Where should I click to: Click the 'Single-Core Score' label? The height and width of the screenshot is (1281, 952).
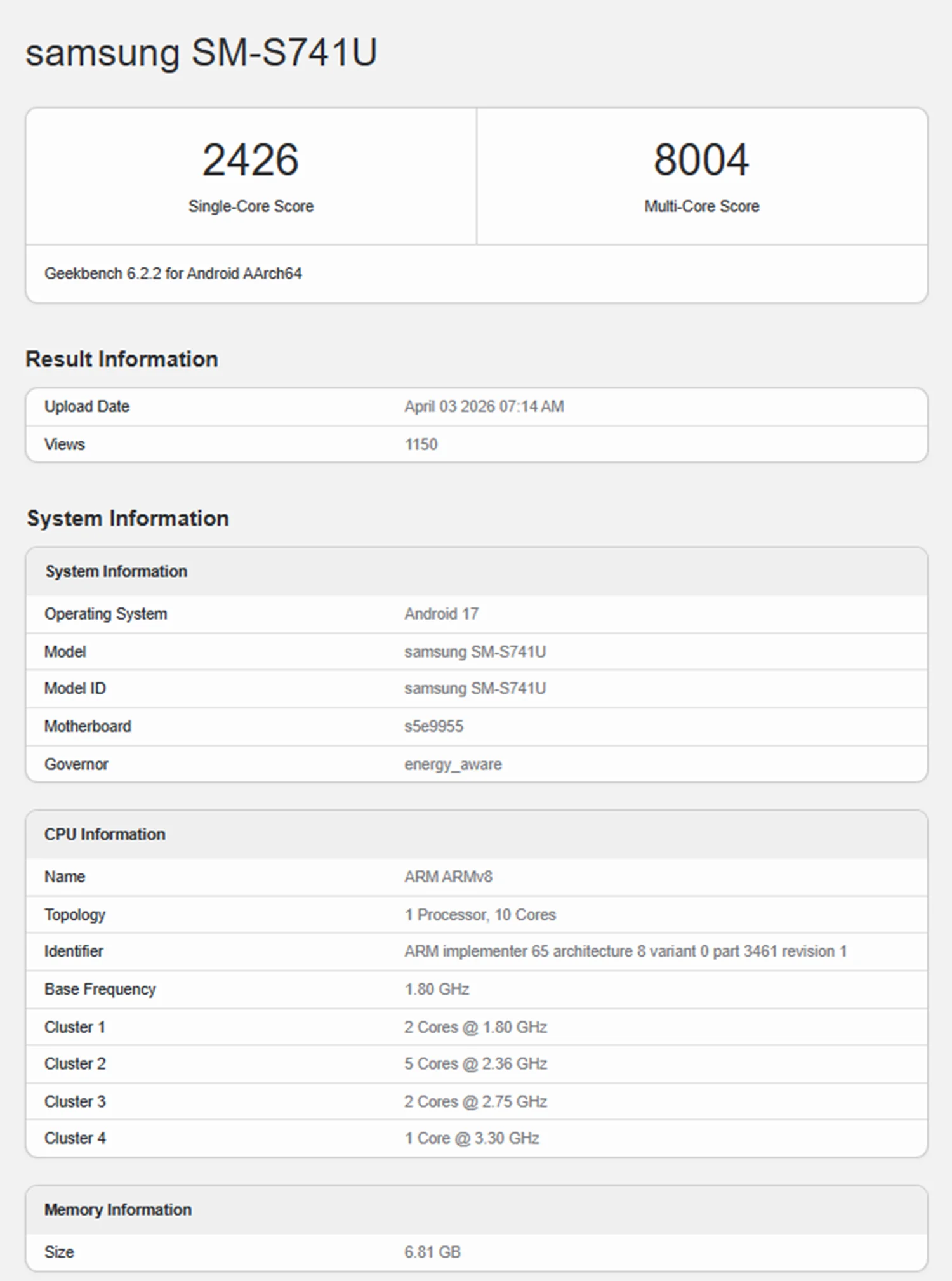pos(251,206)
